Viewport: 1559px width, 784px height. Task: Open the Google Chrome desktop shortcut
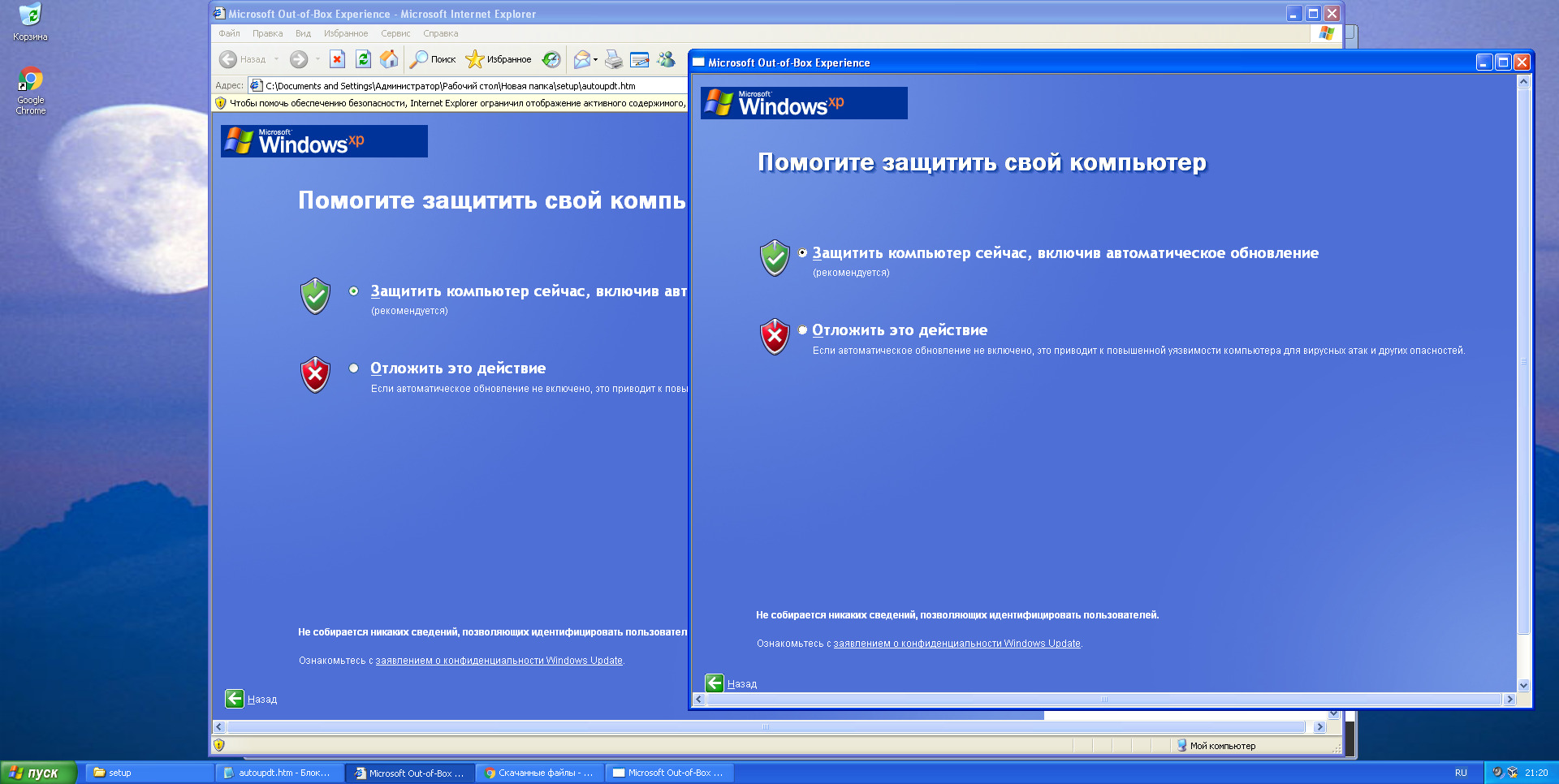[31, 91]
